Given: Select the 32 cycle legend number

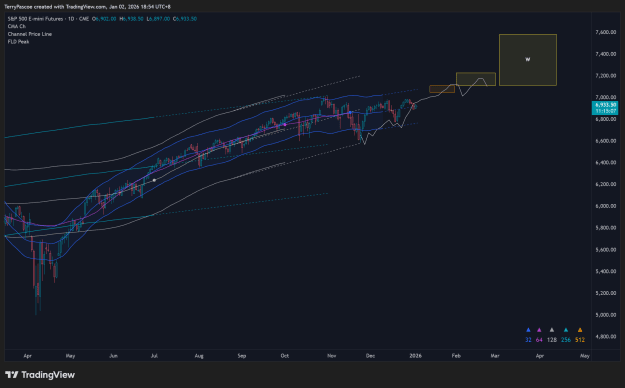Looking at the screenshot, I should pyautogui.click(x=528, y=340).
